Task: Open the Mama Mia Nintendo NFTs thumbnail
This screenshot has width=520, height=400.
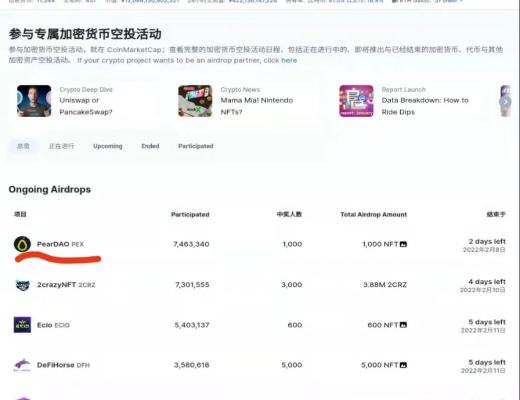Action: [x=195, y=101]
